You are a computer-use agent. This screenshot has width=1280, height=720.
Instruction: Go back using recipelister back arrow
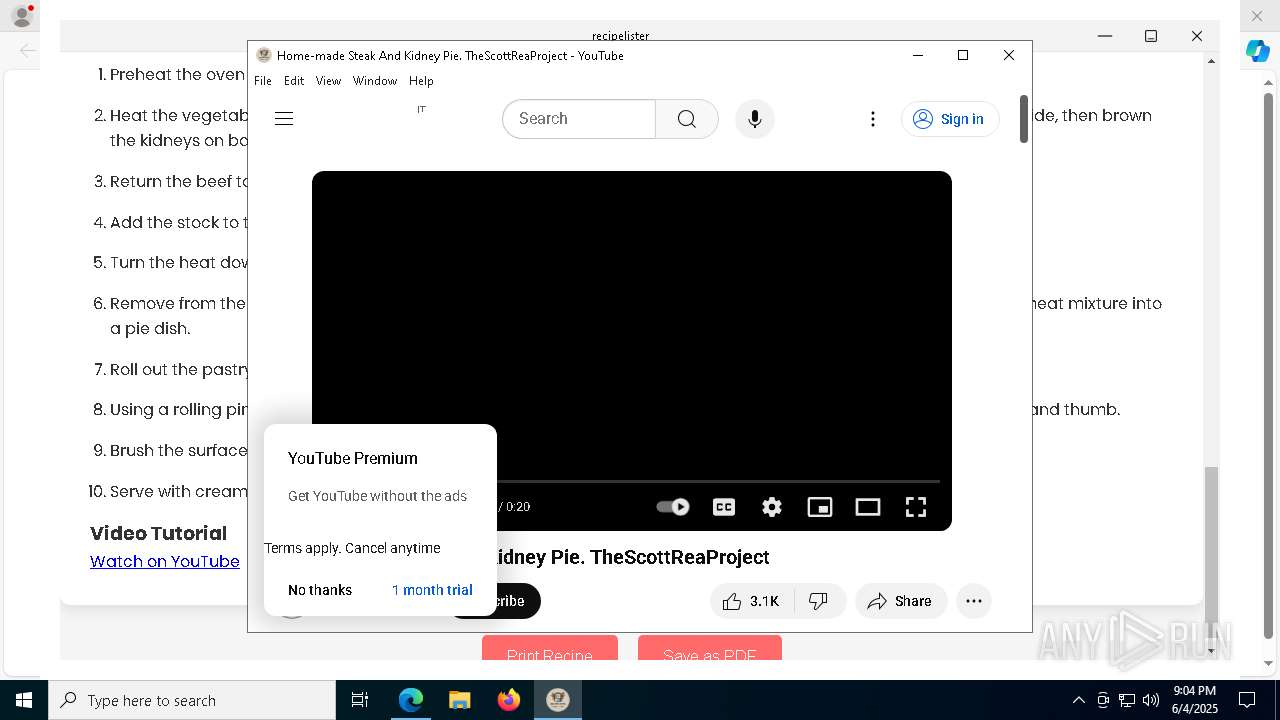(28, 50)
